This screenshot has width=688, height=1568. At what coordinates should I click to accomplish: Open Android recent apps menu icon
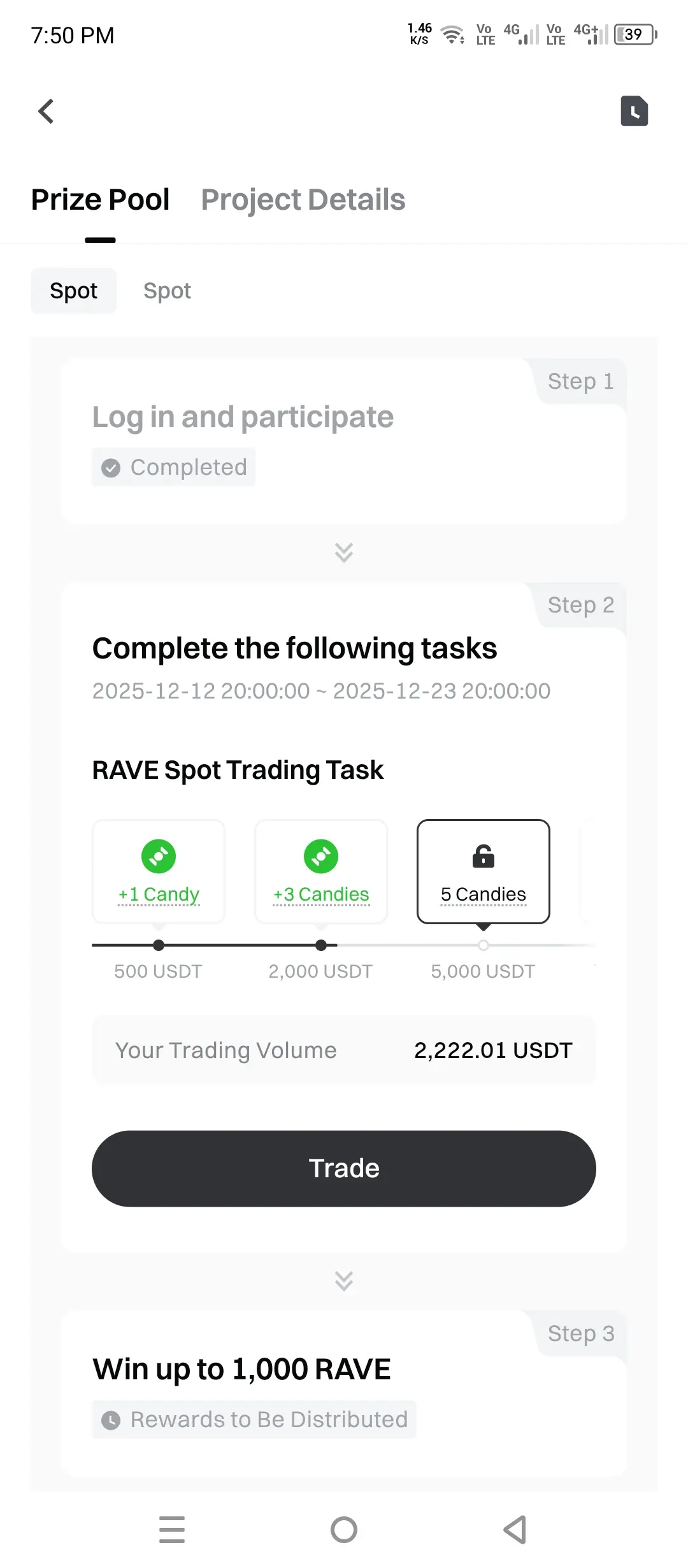(172, 1529)
